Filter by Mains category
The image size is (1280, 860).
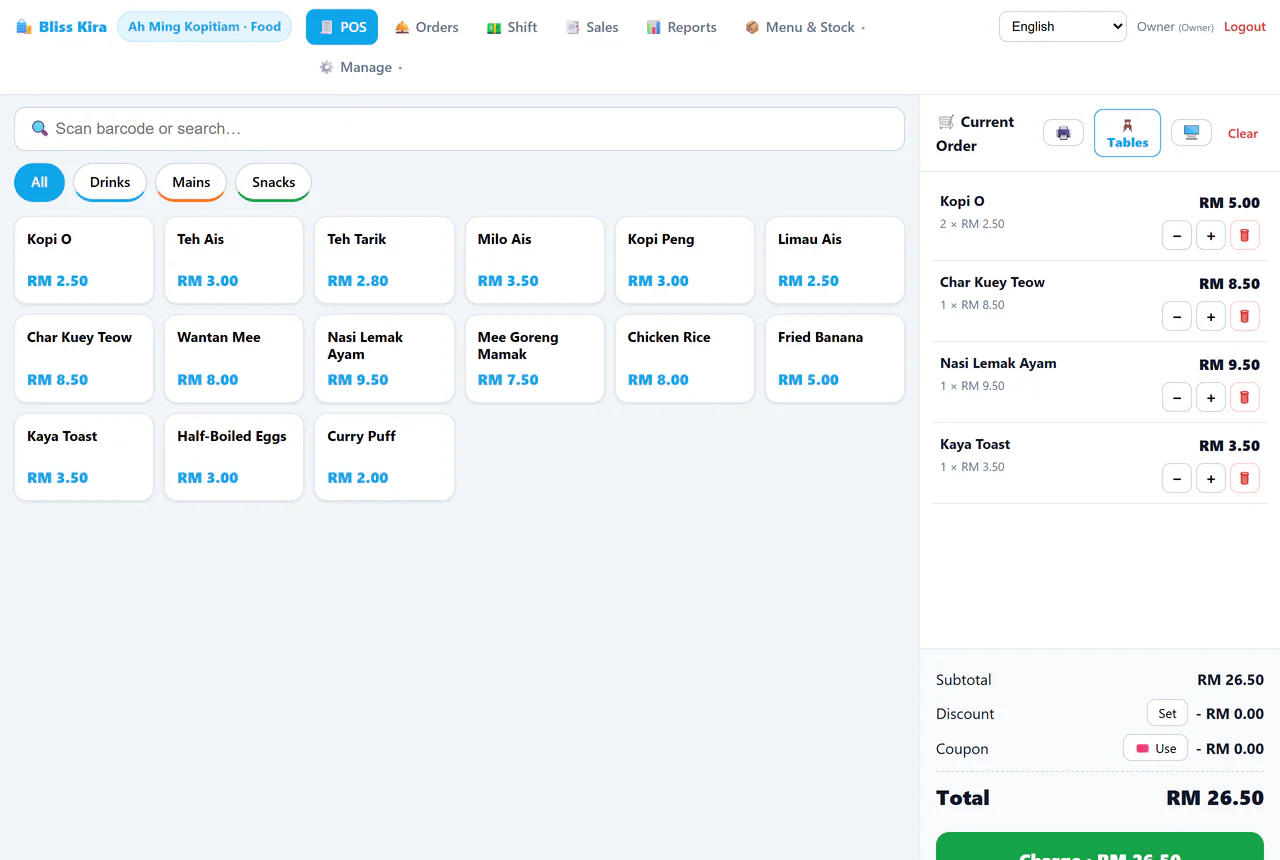191,182
